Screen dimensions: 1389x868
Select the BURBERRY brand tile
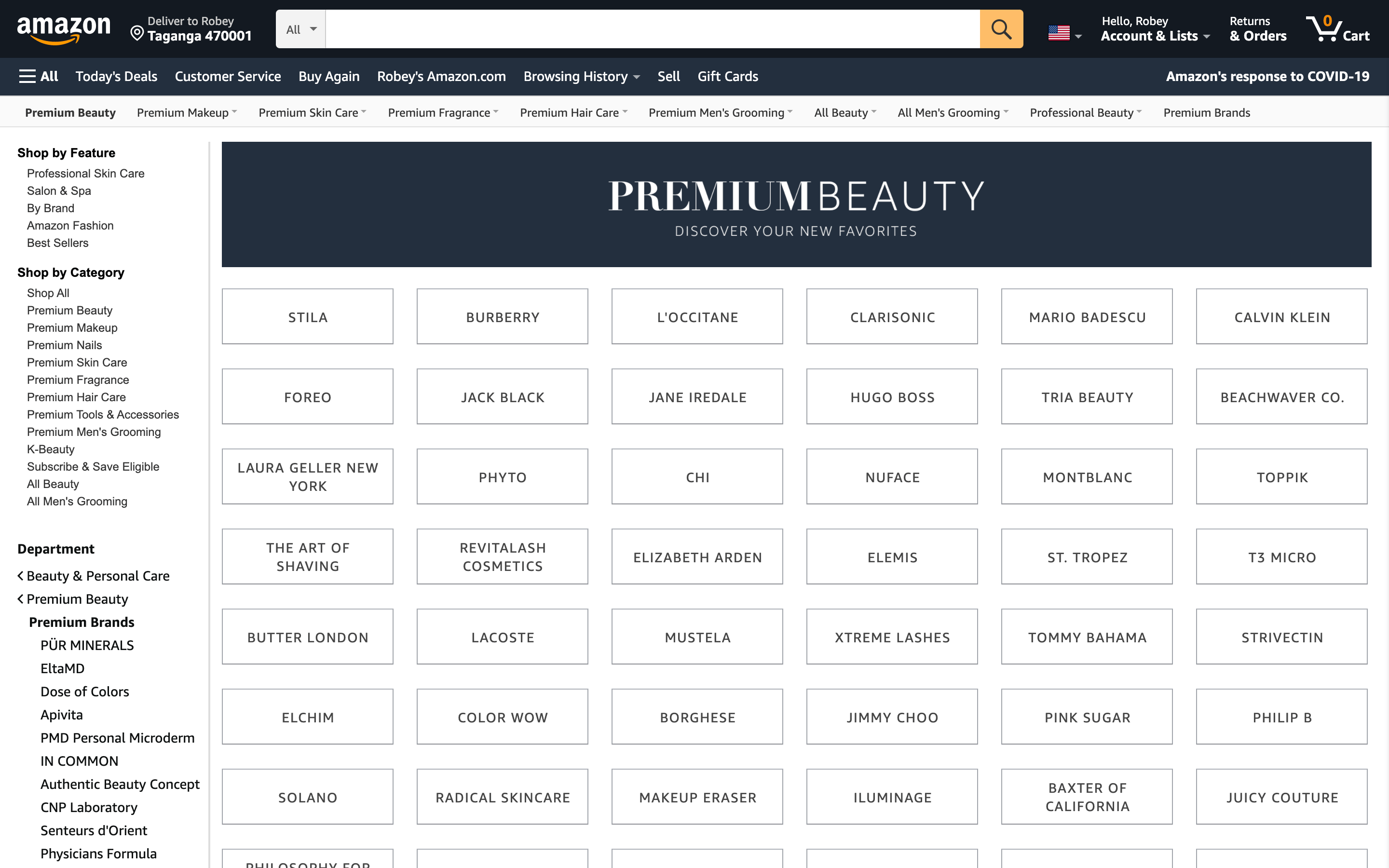502,317
